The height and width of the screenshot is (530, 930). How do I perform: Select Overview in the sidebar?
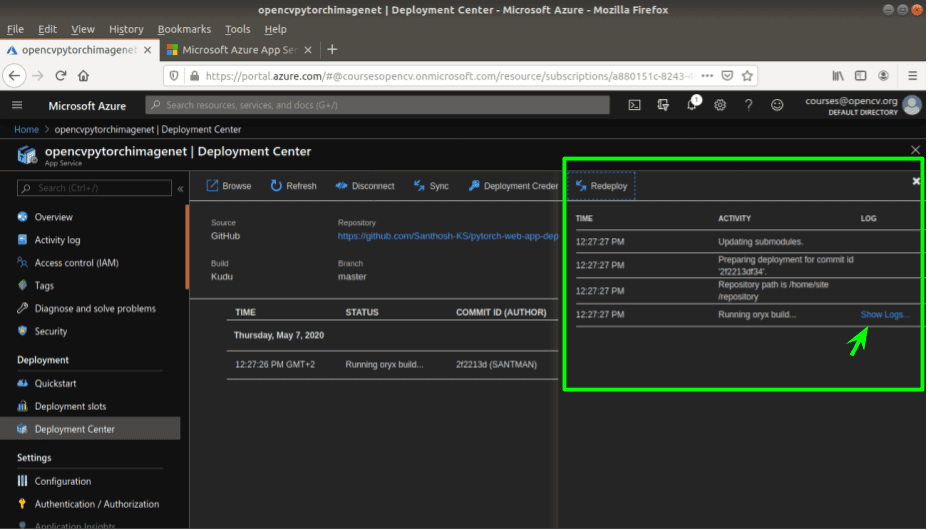coord(53,217)
